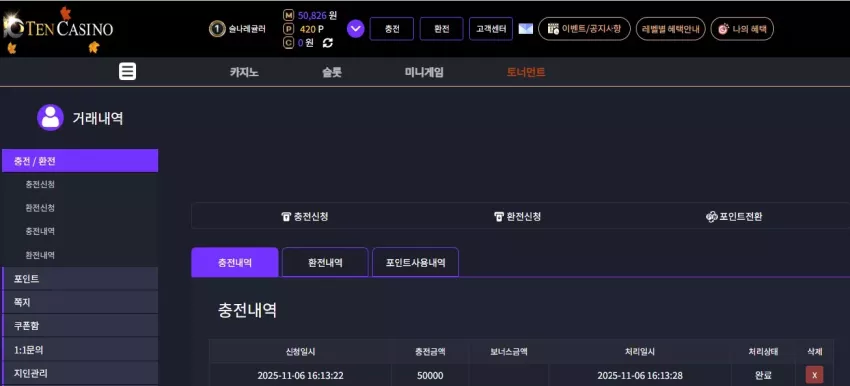Open 환전신청 in the sidebar
850x386 pixels.
[40, 208]
